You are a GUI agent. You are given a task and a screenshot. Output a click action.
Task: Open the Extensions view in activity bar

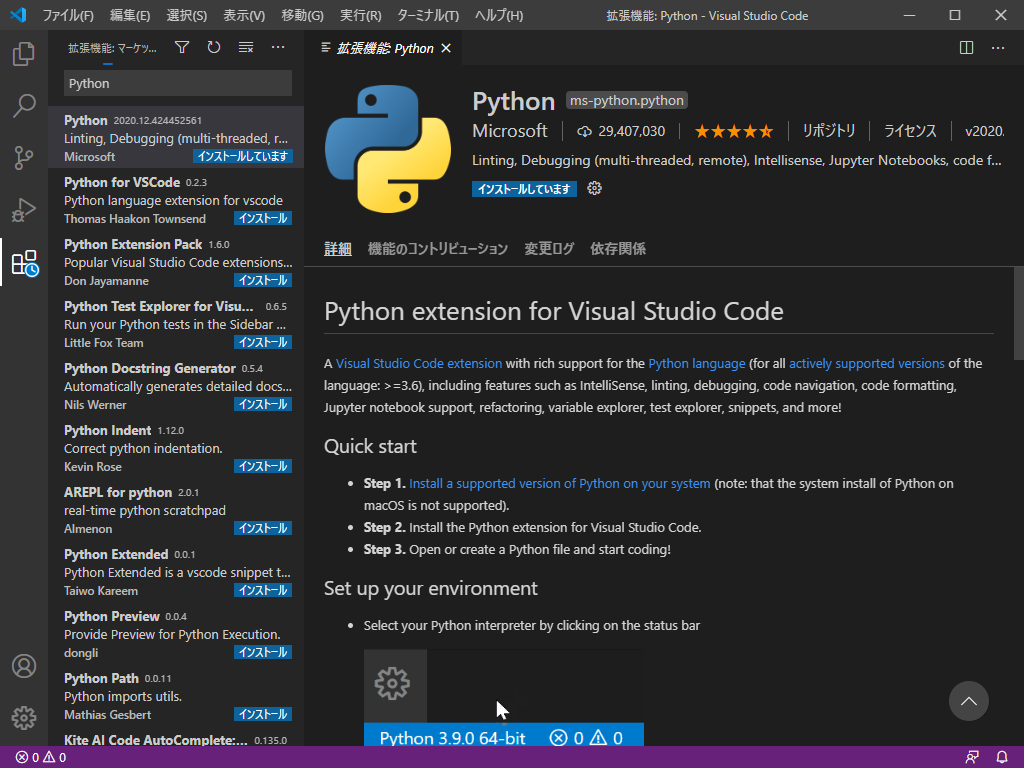tap(25, 263)
